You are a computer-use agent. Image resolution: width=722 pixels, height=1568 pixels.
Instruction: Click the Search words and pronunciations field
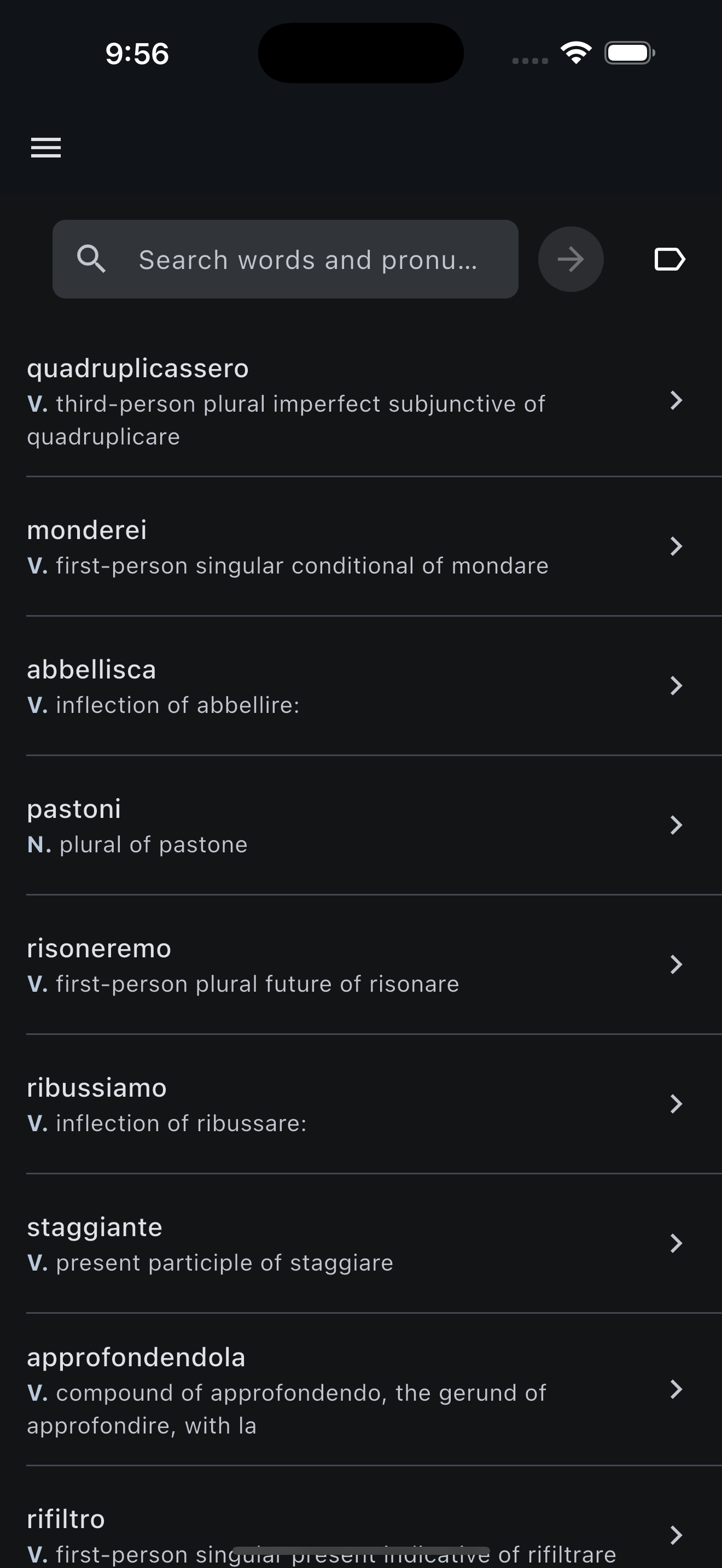307,260
